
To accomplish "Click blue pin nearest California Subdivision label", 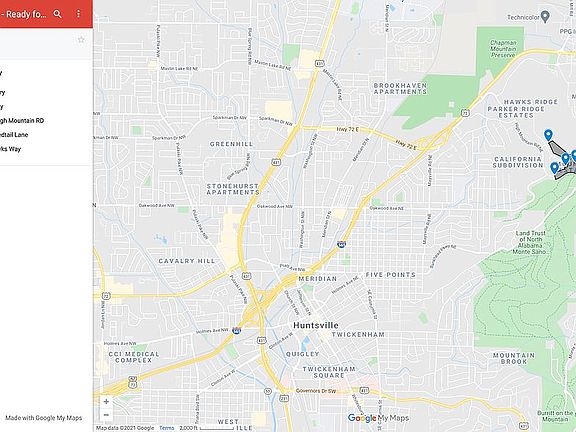I will click(554, 168).
